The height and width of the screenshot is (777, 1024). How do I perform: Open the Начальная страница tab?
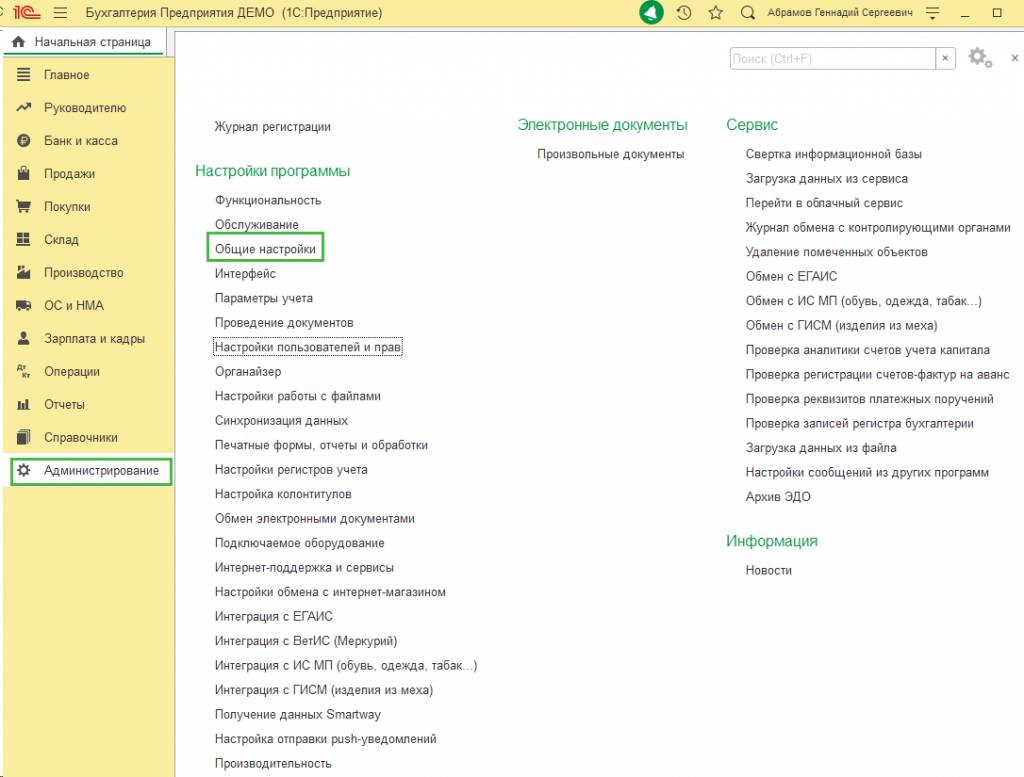point(84,42)
